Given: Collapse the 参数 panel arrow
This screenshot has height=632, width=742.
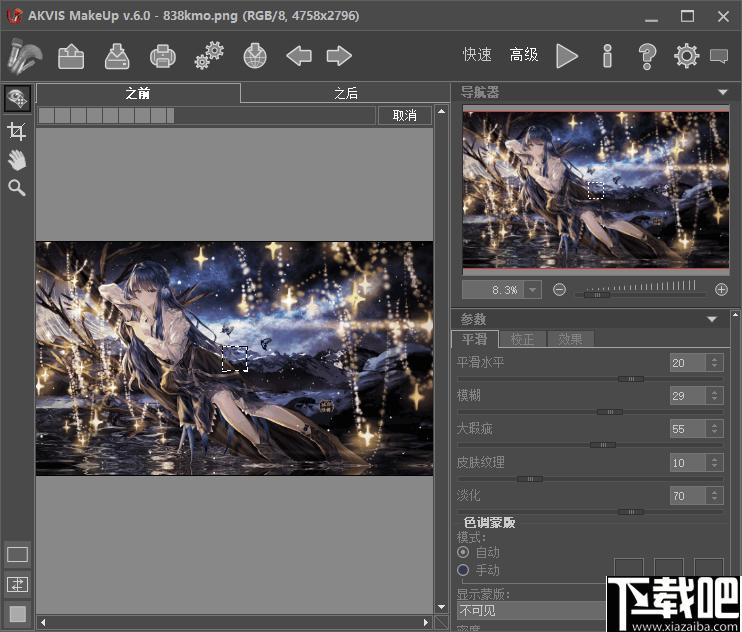Looking at the screenshot, I should (712, 319).
